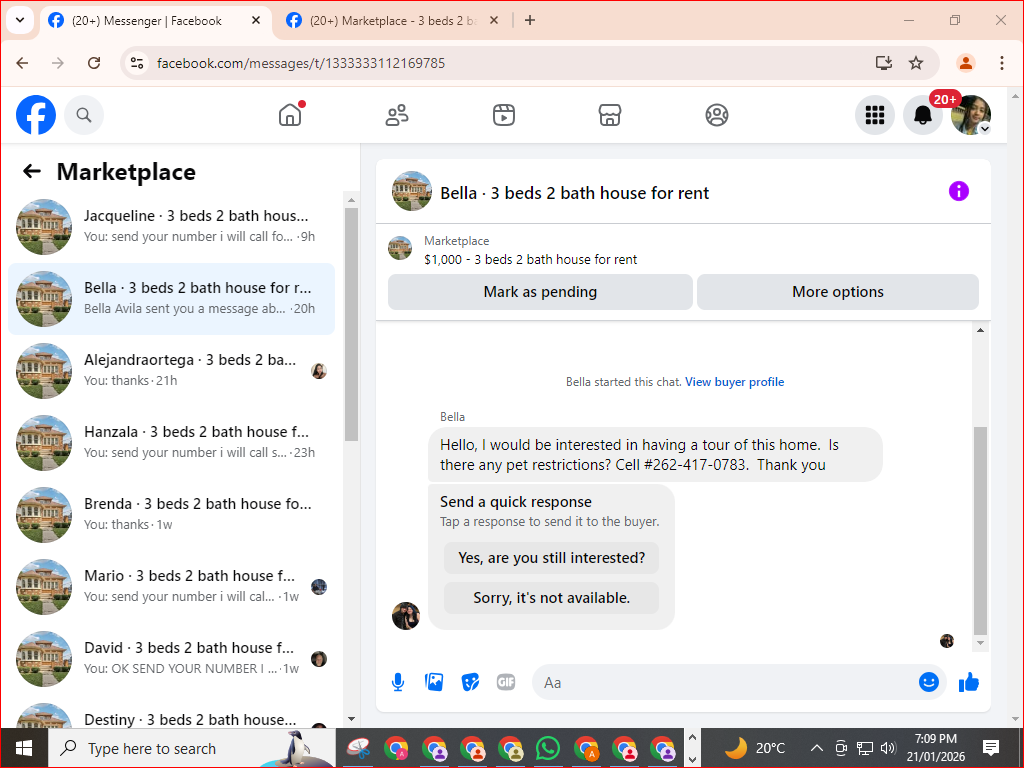Click the back arrow beside Marketplace heading

point(31,172)
